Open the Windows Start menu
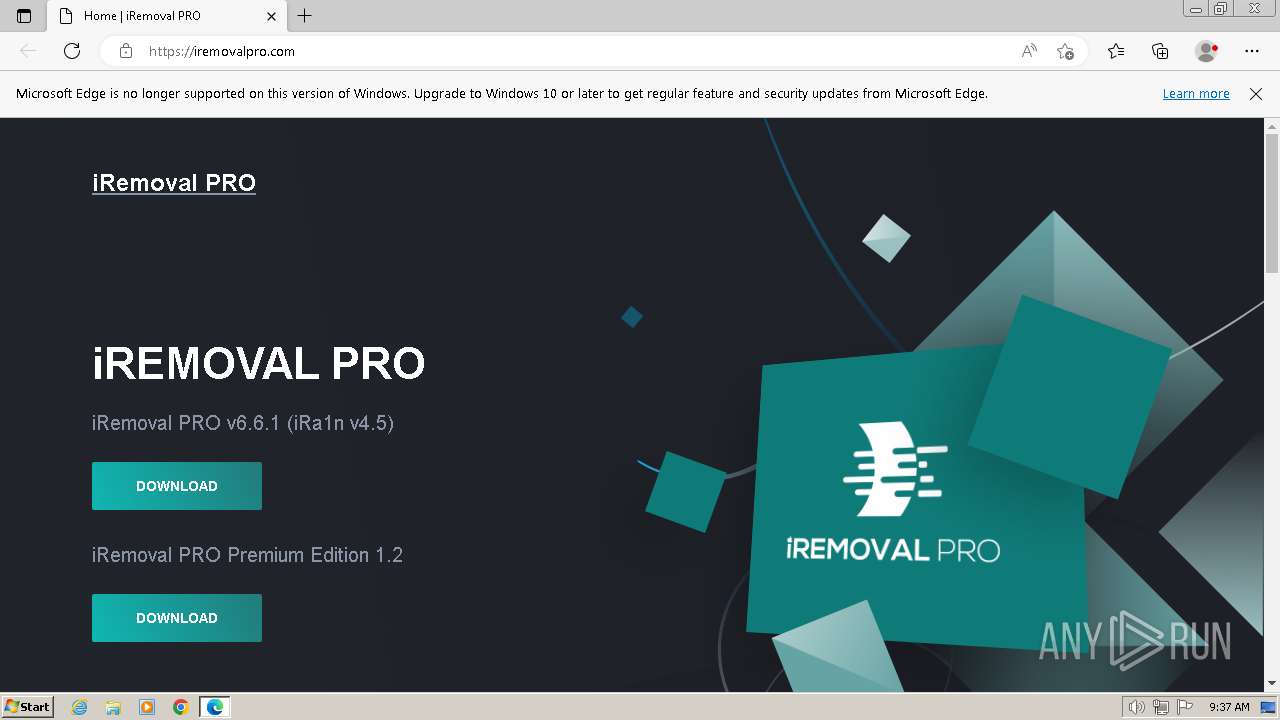Image resolution: width=1280 pixels, height=720 pixels. coord(28,706)
